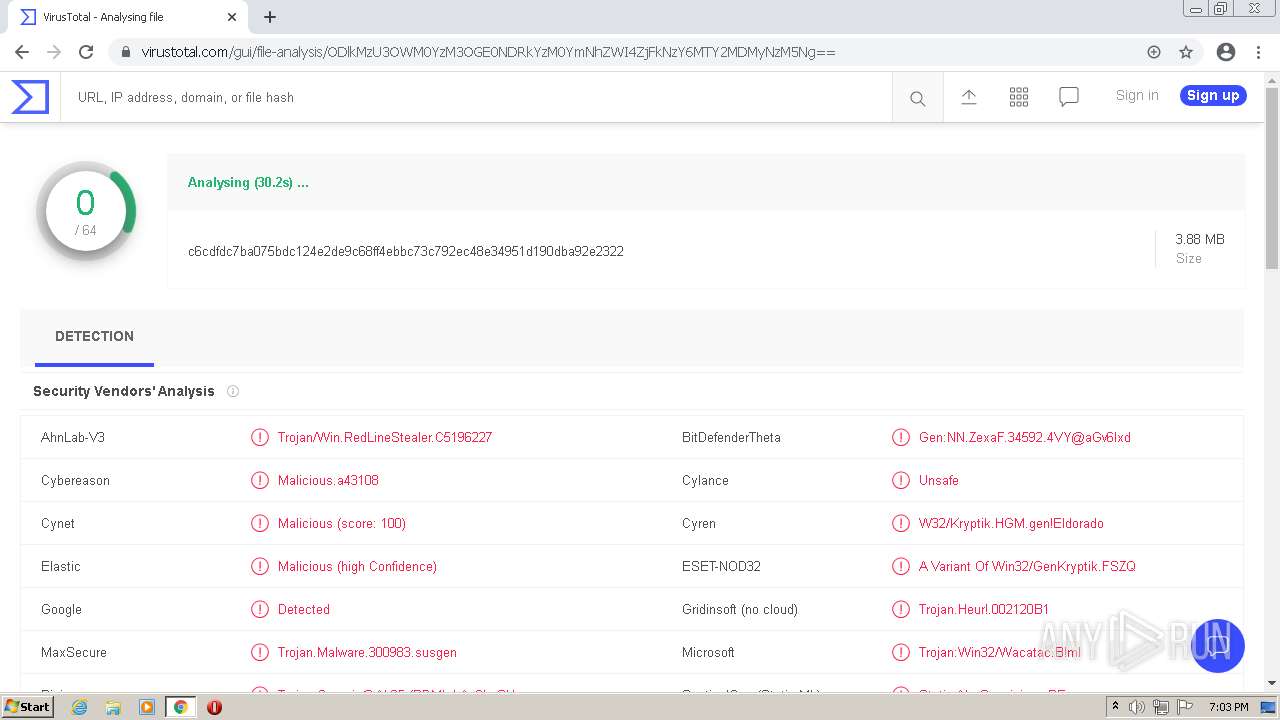Click the AhnLab-V3 alert icon
The image size is (1280, 720).
tap(260, 437)
